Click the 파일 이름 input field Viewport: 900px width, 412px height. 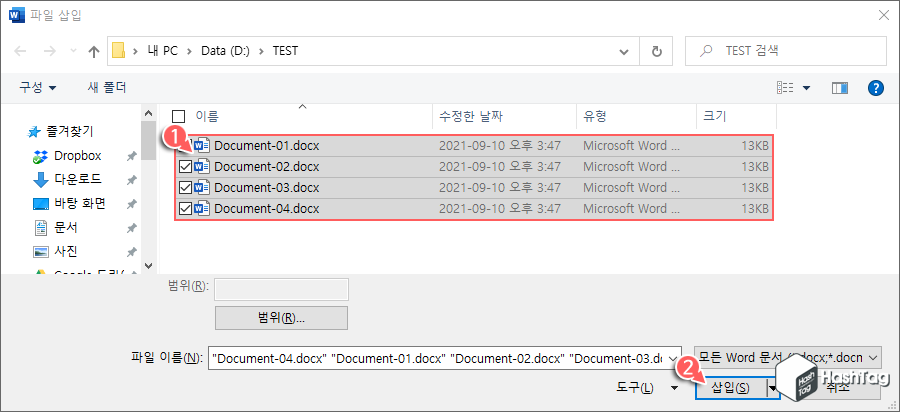click(x=438, y=357)
